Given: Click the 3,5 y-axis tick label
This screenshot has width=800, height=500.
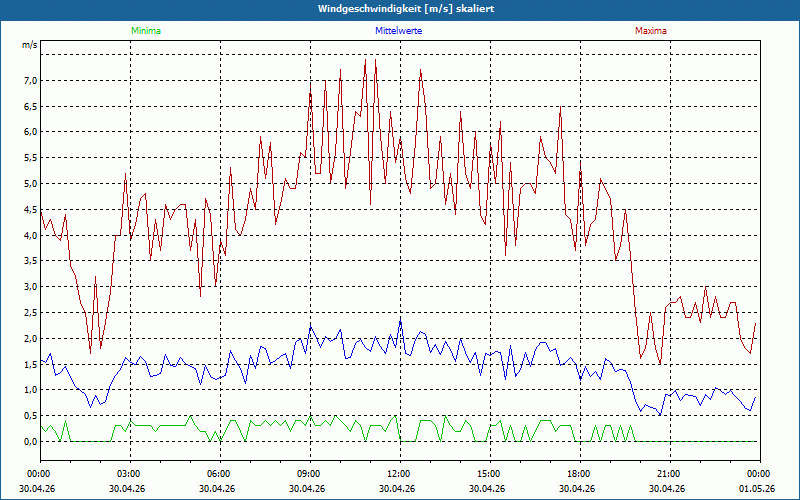Looking at the screenshot, I should (30, 261).
